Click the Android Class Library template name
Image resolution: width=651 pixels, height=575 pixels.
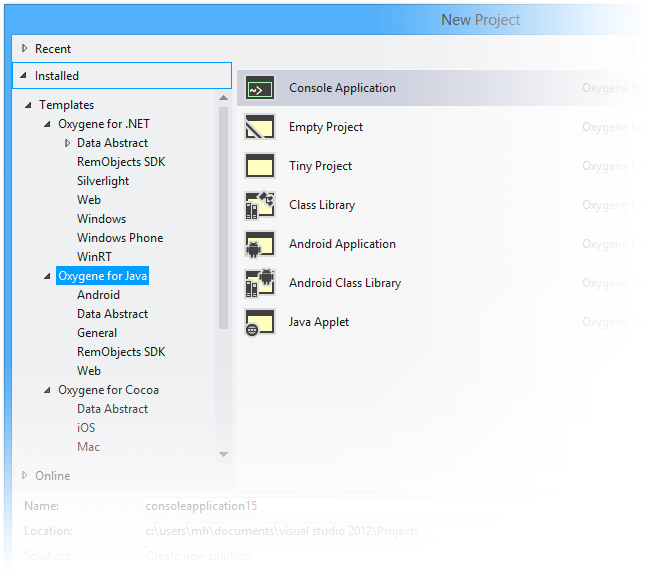[345, 283]
